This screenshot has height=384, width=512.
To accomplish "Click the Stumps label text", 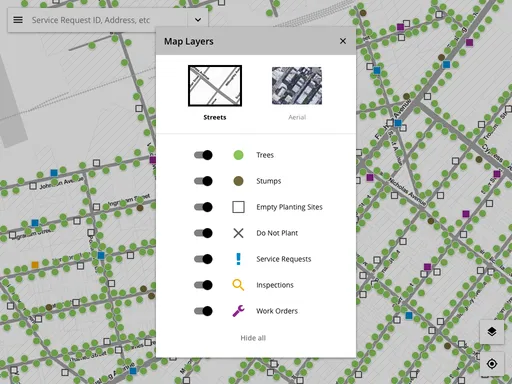I will (x=269, y=181).
